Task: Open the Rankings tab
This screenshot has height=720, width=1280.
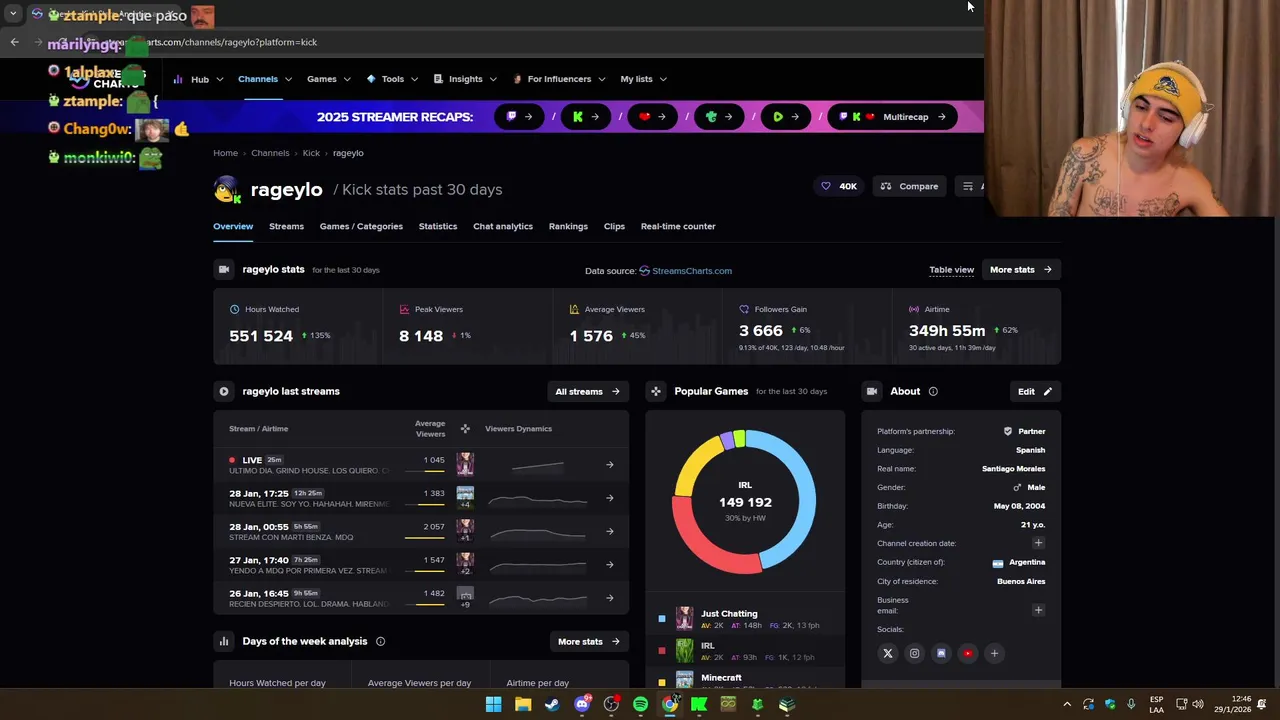Action: tap(568, 226)
